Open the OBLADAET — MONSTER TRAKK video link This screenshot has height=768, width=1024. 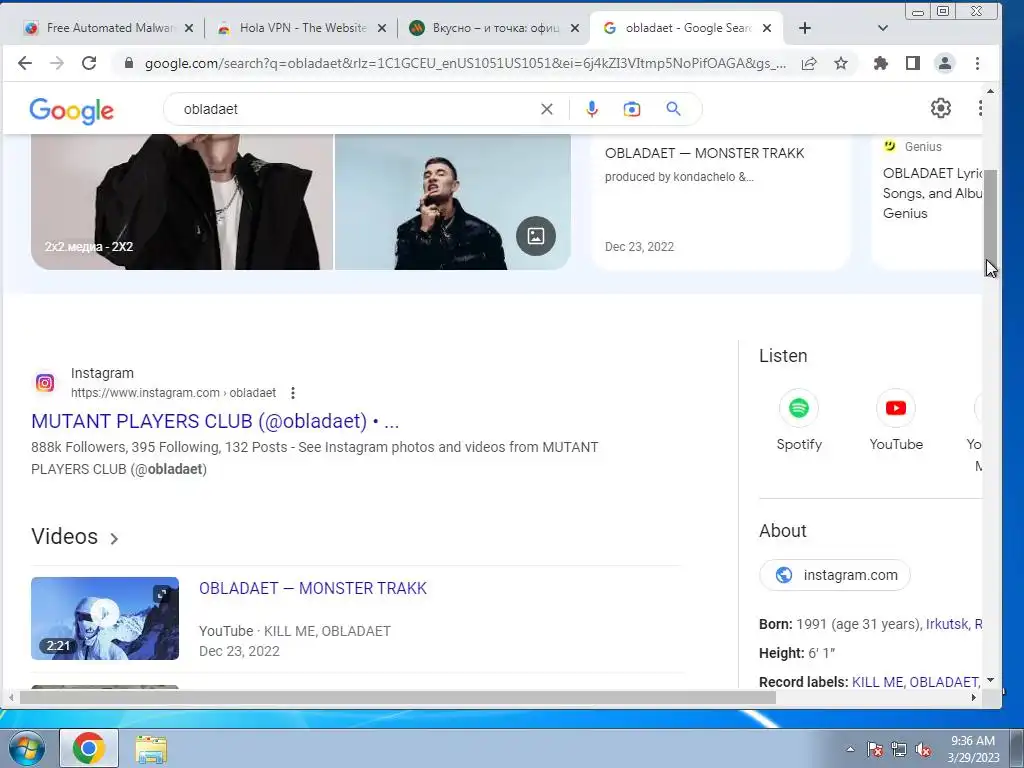click(313, 588)
